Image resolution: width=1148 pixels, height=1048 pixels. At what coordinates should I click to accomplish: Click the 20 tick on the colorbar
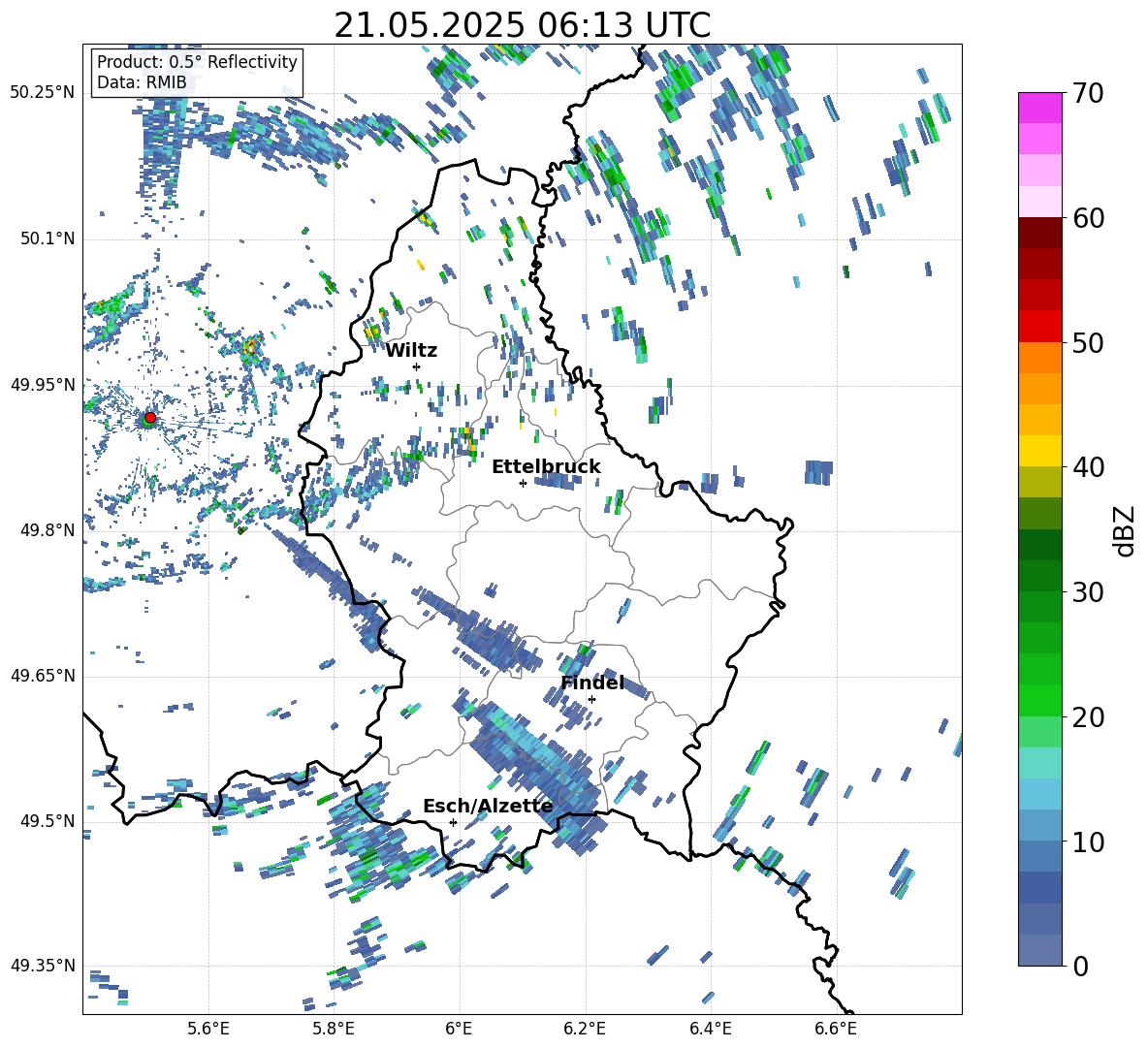1088,717
